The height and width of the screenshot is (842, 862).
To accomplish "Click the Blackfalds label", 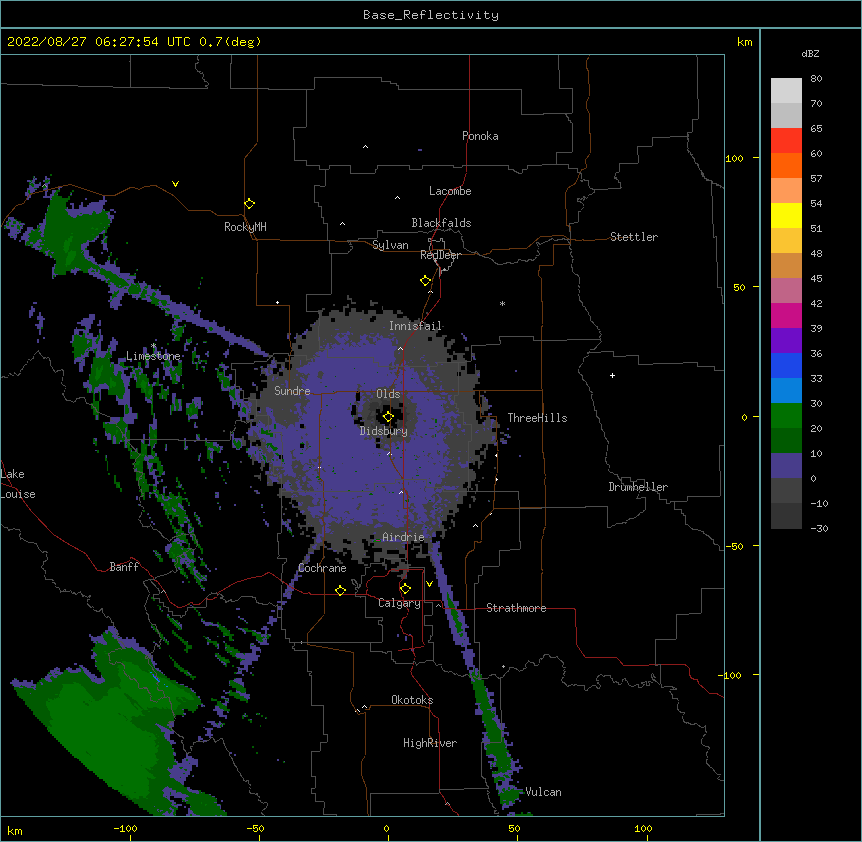I will coord(441,223).
